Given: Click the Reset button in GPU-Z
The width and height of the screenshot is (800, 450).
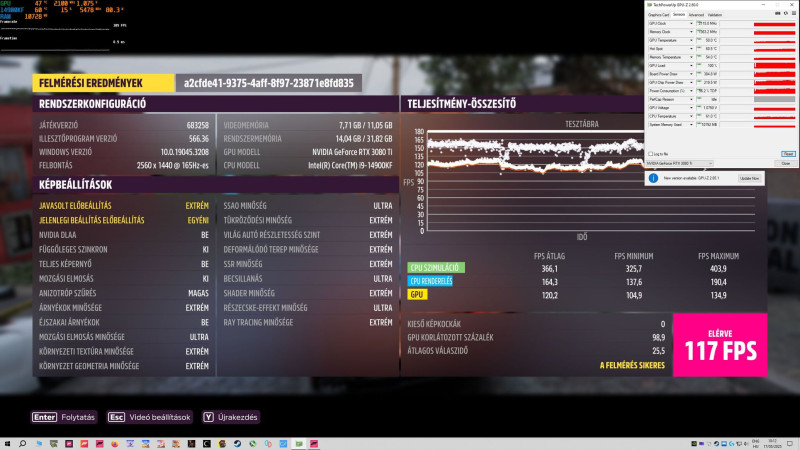Looking at the screenshot, I should tap(788, 154).
